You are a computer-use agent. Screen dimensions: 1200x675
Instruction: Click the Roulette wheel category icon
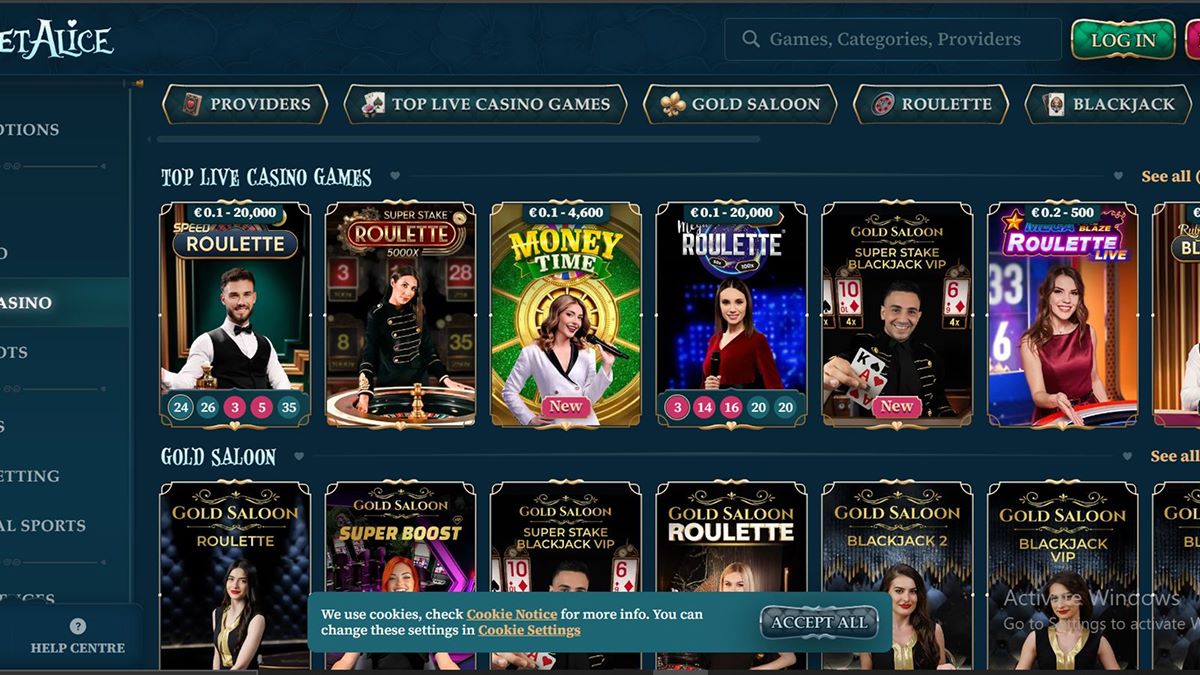pyautogui.click(x=882, y=104)
